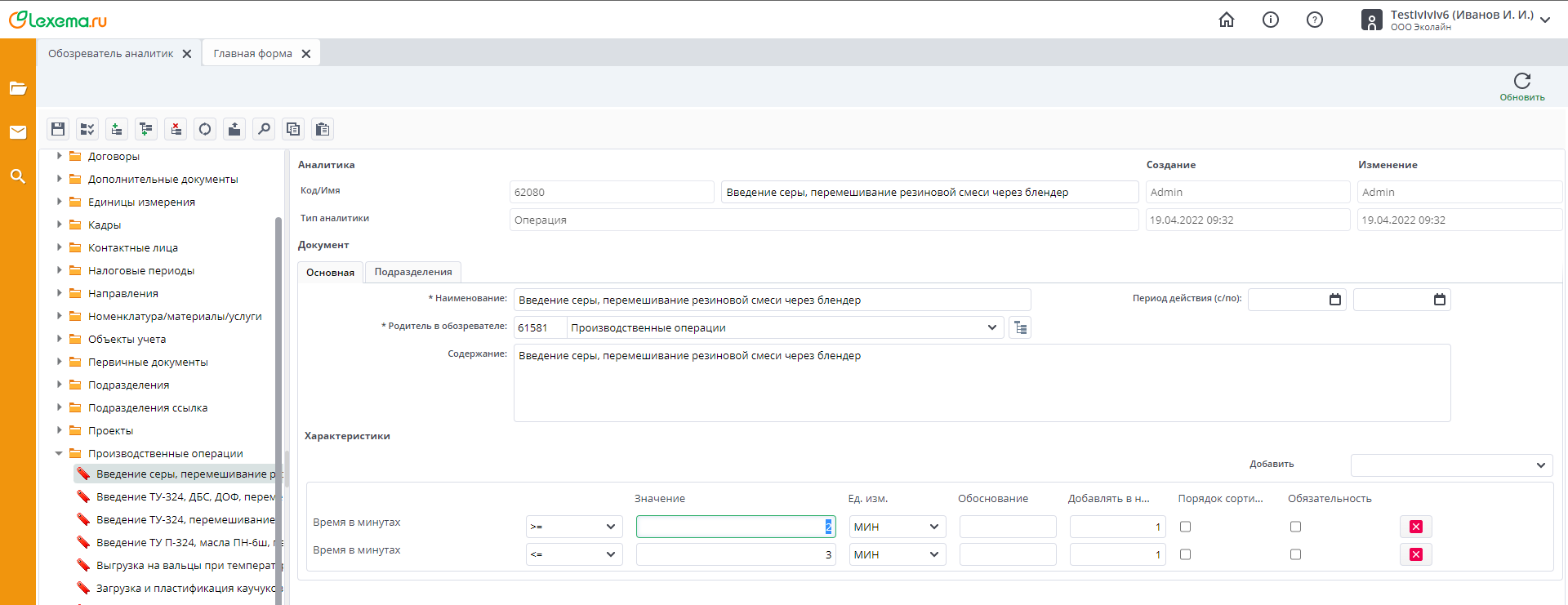Image resolution: width=1568 pixels, height=605 pixels.
Task: Expand the Договоры tree folder
Action: tap(59, 156)
